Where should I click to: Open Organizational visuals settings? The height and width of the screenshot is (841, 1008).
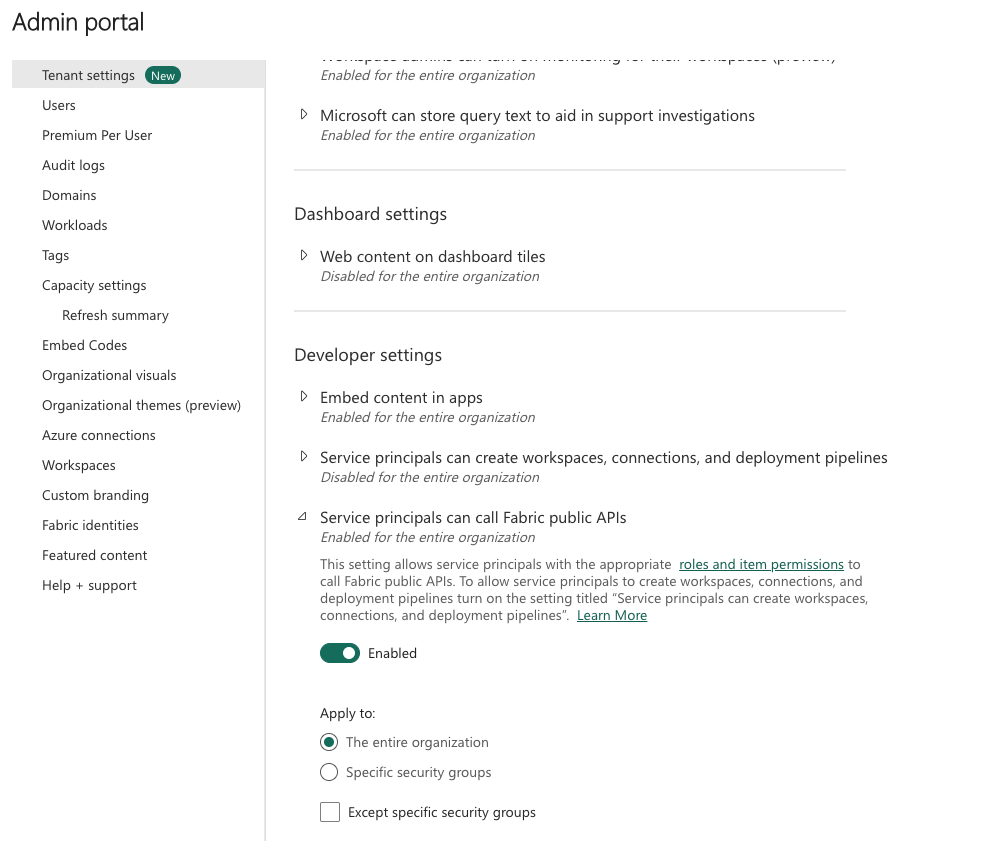point(109,374)
